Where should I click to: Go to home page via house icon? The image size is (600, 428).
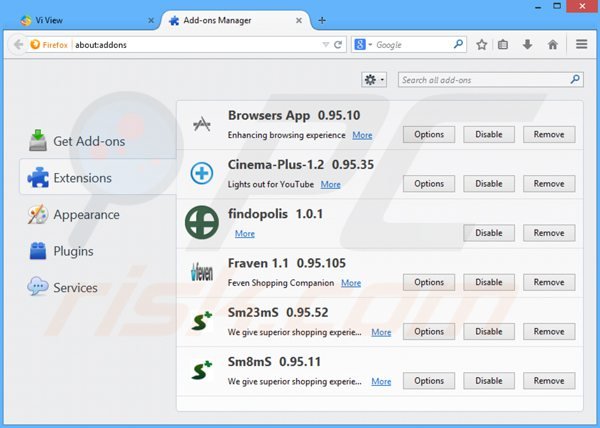click(553, 45)
